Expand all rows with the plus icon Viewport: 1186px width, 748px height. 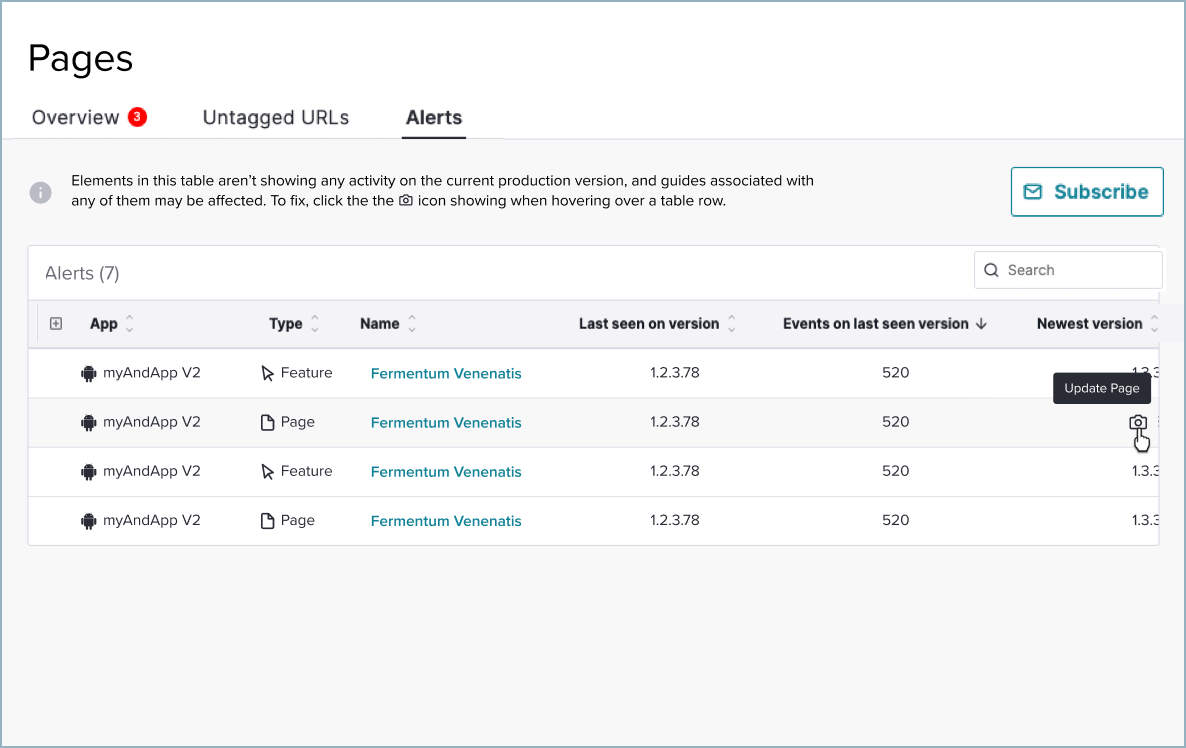[x=56, y=324]
